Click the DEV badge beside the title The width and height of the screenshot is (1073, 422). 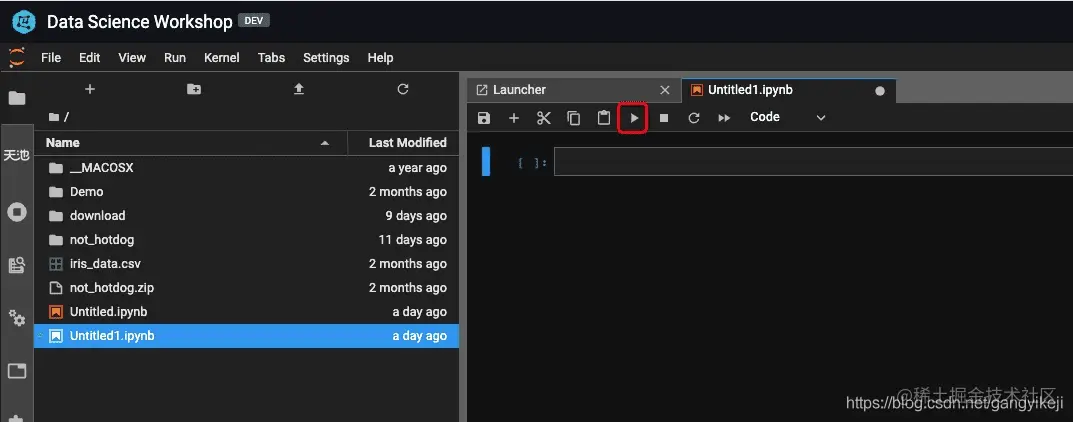254,21
